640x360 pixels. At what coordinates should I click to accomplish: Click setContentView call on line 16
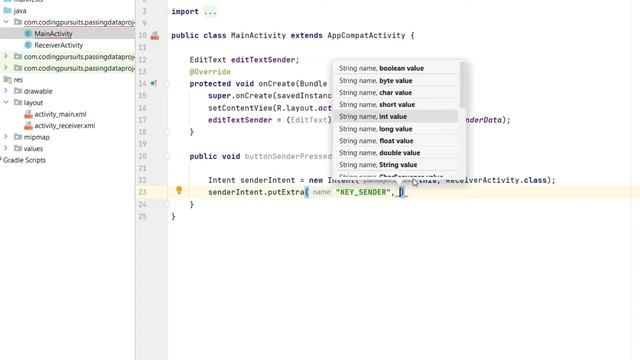click(240, 108)
